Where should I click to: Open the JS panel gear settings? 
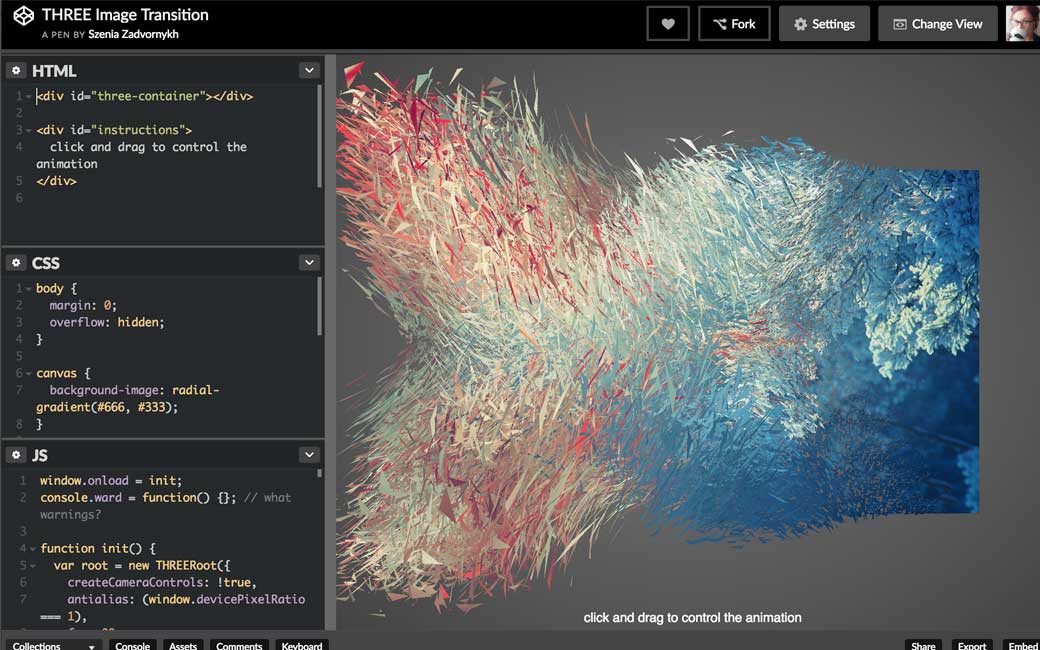16,455
